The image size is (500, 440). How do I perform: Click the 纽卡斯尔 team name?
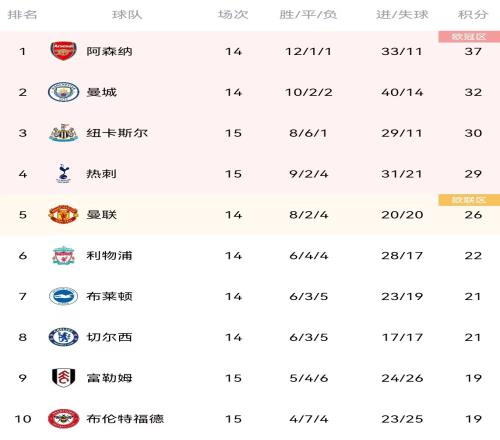(117, 133)
